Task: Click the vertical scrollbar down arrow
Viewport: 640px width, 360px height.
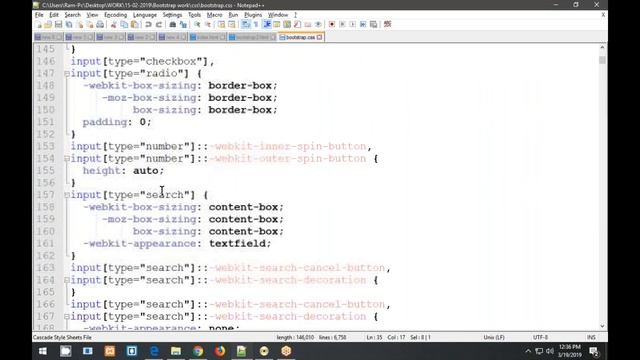Action: point(602,326)
